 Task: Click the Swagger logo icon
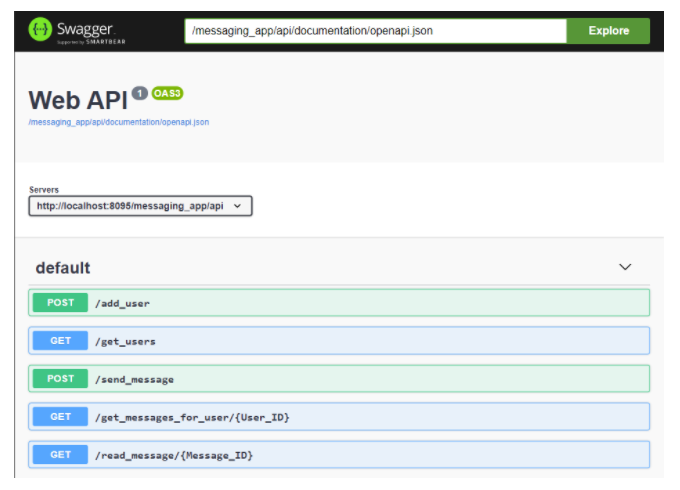(x=40, y=30)
